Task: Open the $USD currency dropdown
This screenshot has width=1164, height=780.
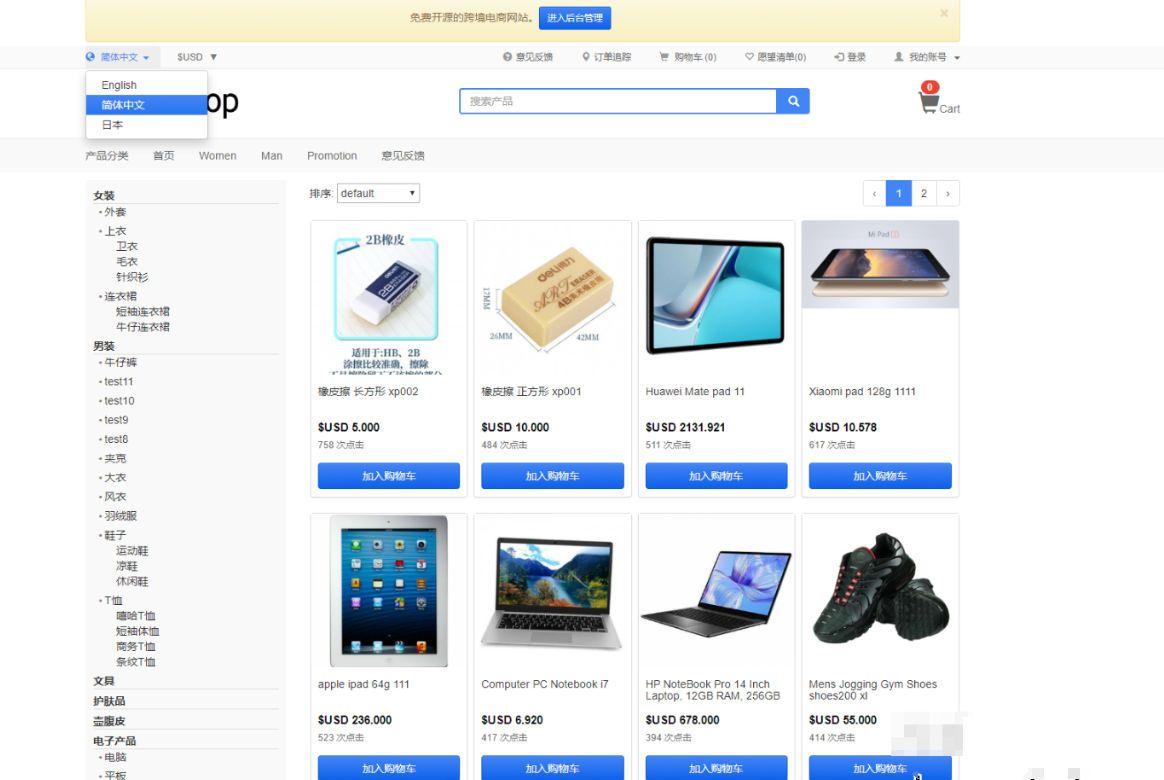Action: point(197,57)
